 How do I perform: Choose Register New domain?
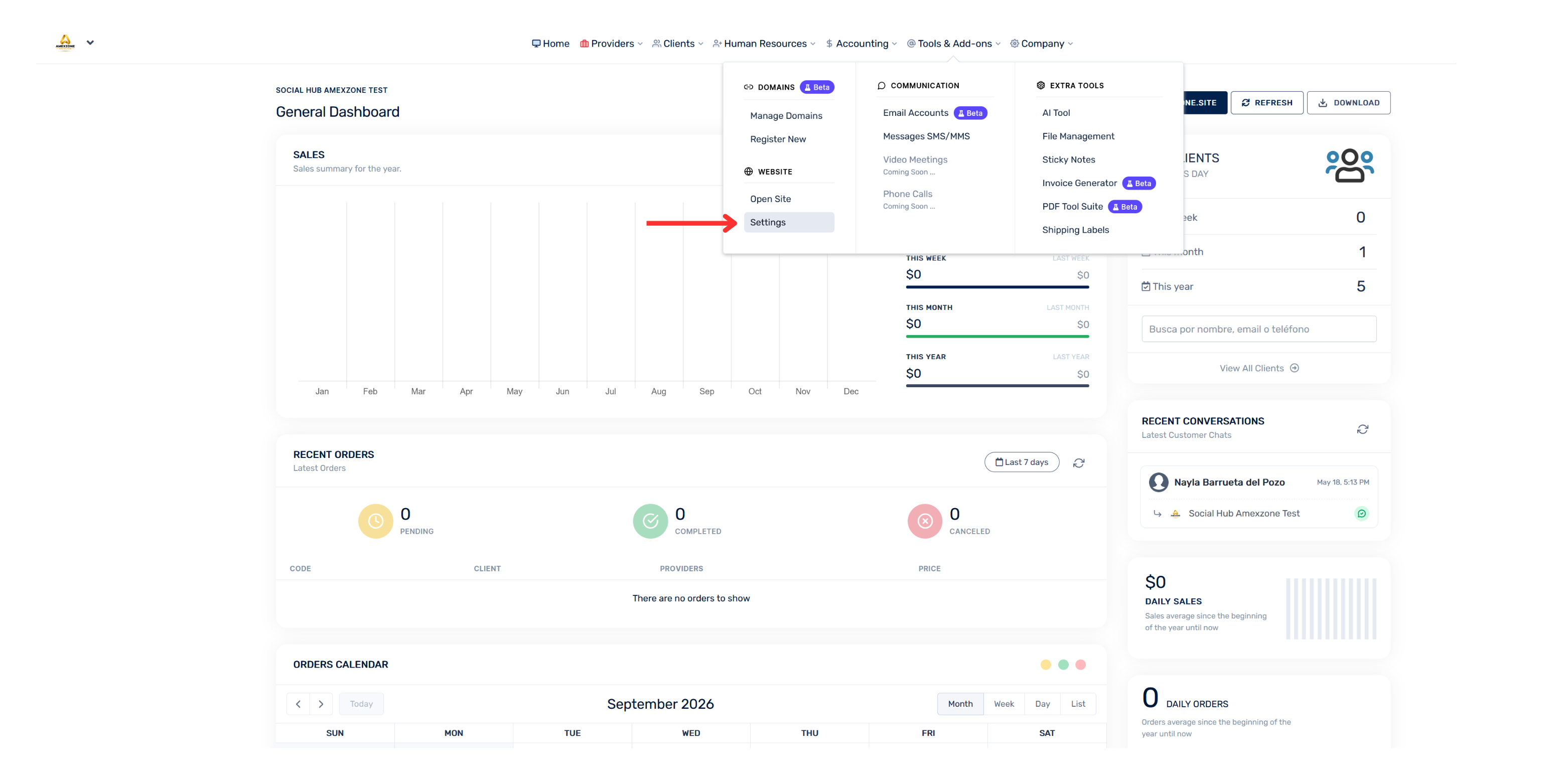pos(778,139)
